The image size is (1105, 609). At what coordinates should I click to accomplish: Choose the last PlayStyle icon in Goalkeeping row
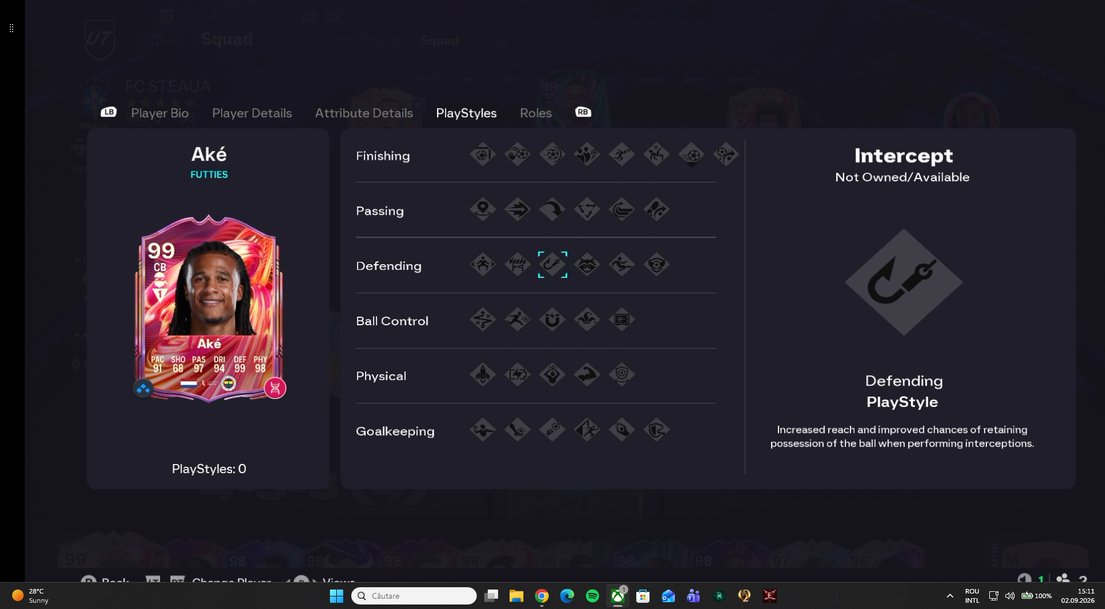pyautogui.click(x=656, y=429)
